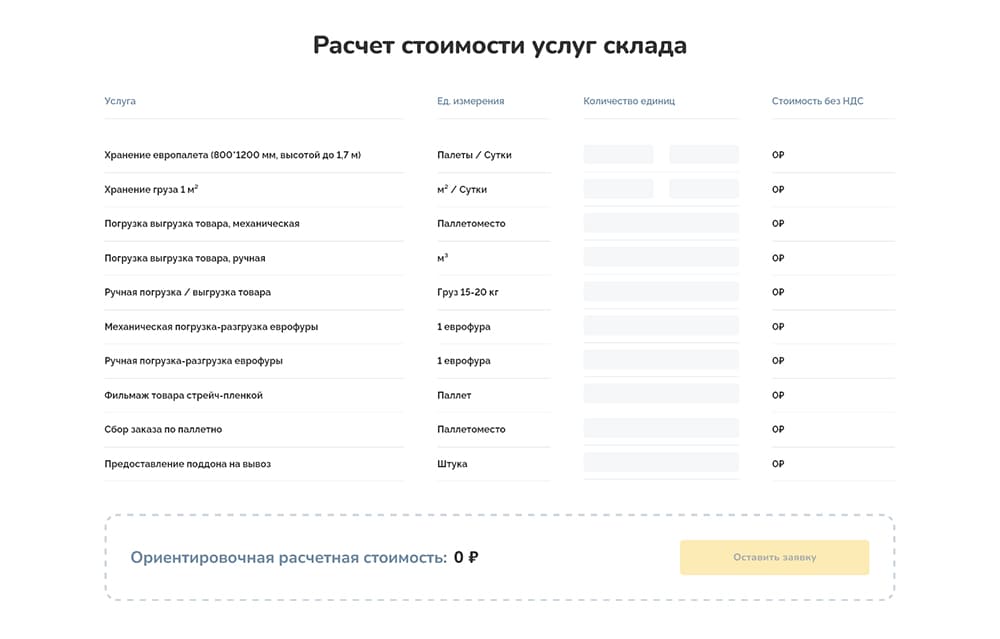Viewport: 1000px width, 639px height.
Task: Select the Фильмаж товара стрейч-пленкой text
Action: coord(183,395)
